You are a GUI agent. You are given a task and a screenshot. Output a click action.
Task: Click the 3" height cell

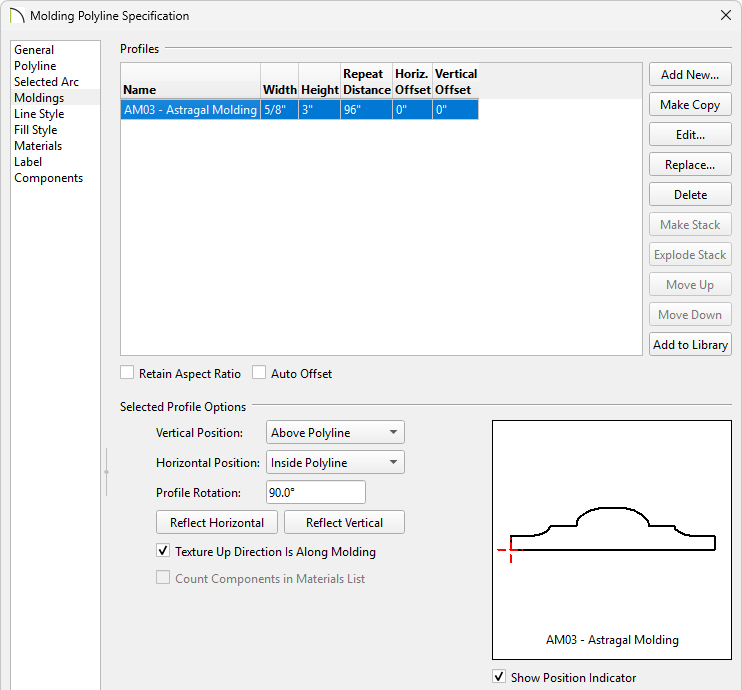(x=319, y=110)
